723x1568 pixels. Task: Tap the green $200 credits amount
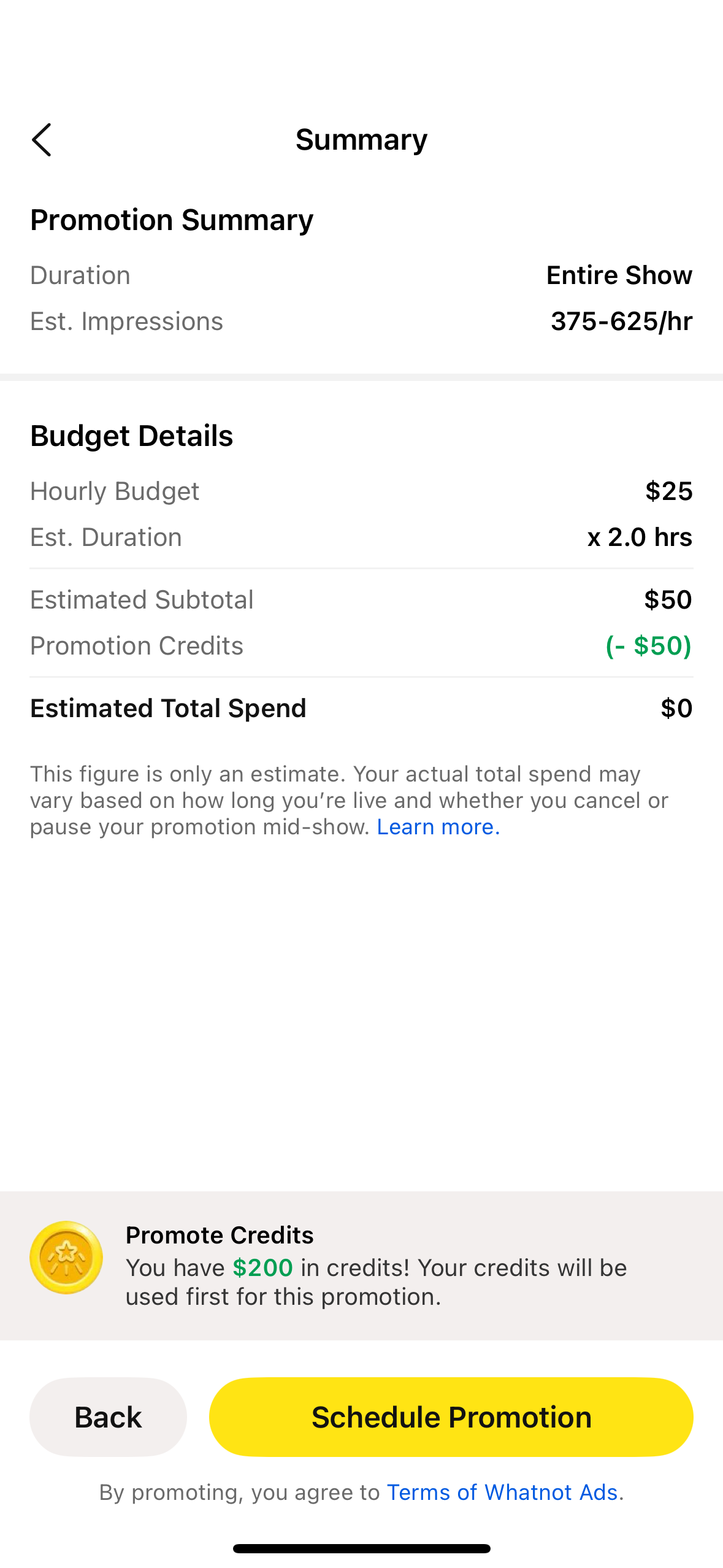[262, 1268]
